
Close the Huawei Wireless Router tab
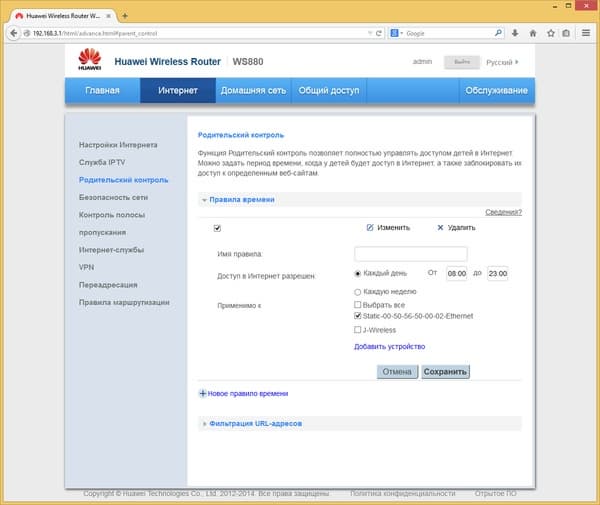109,16
